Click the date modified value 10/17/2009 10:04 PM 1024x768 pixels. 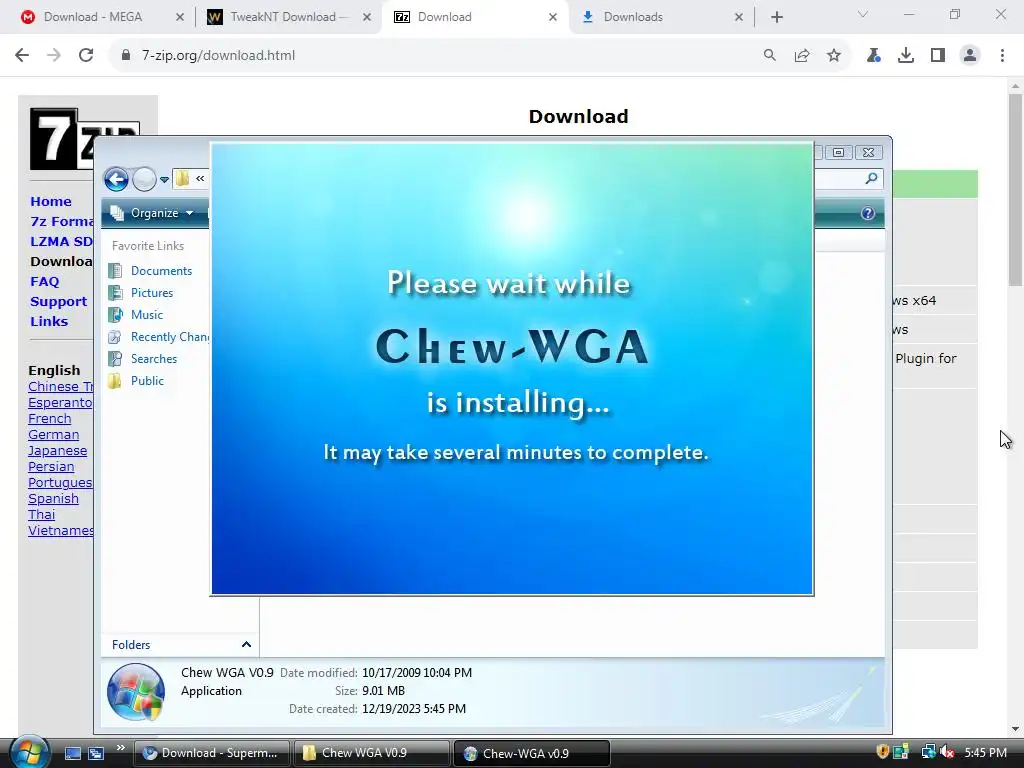click(x=417, y=673)
